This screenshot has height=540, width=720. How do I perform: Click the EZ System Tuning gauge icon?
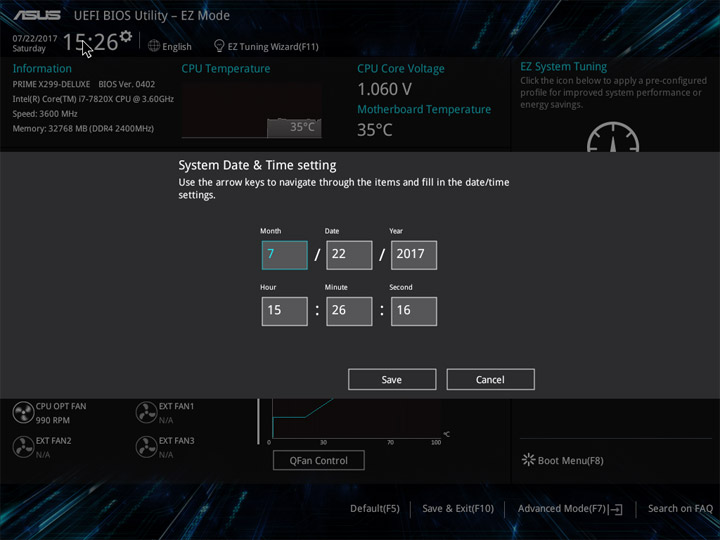point(613,137)
